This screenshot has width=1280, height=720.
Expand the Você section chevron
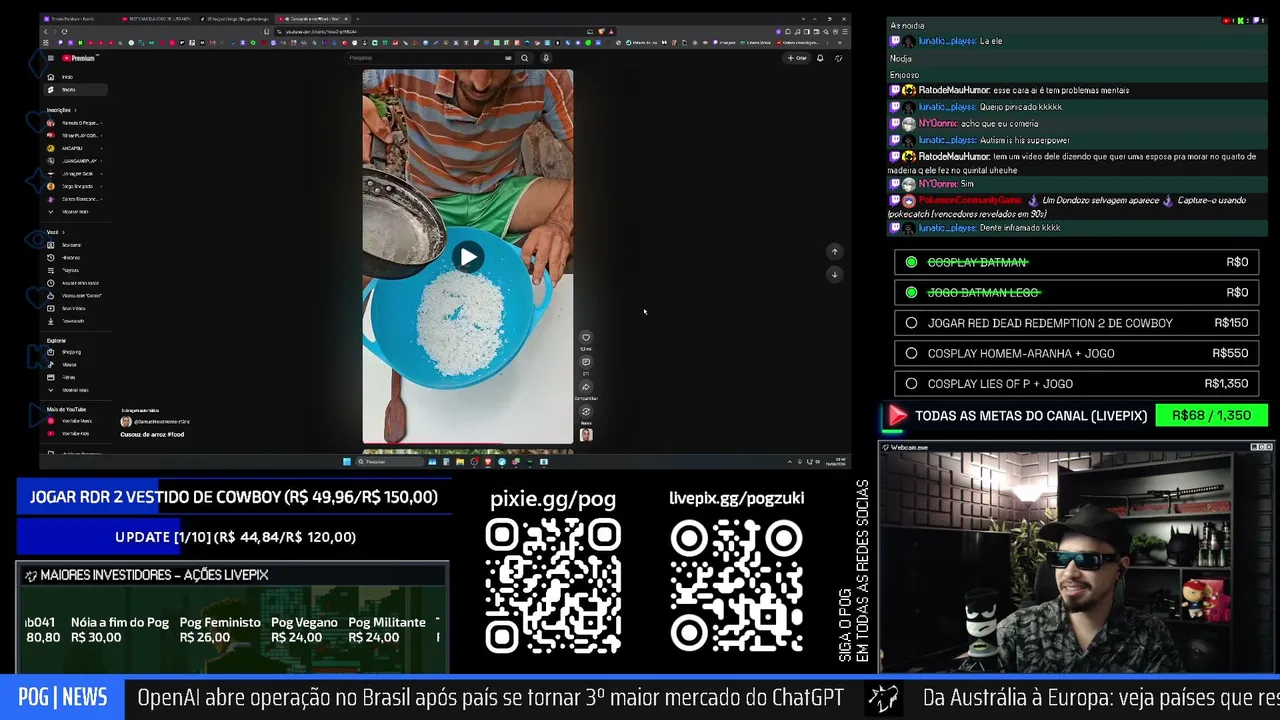63,232
